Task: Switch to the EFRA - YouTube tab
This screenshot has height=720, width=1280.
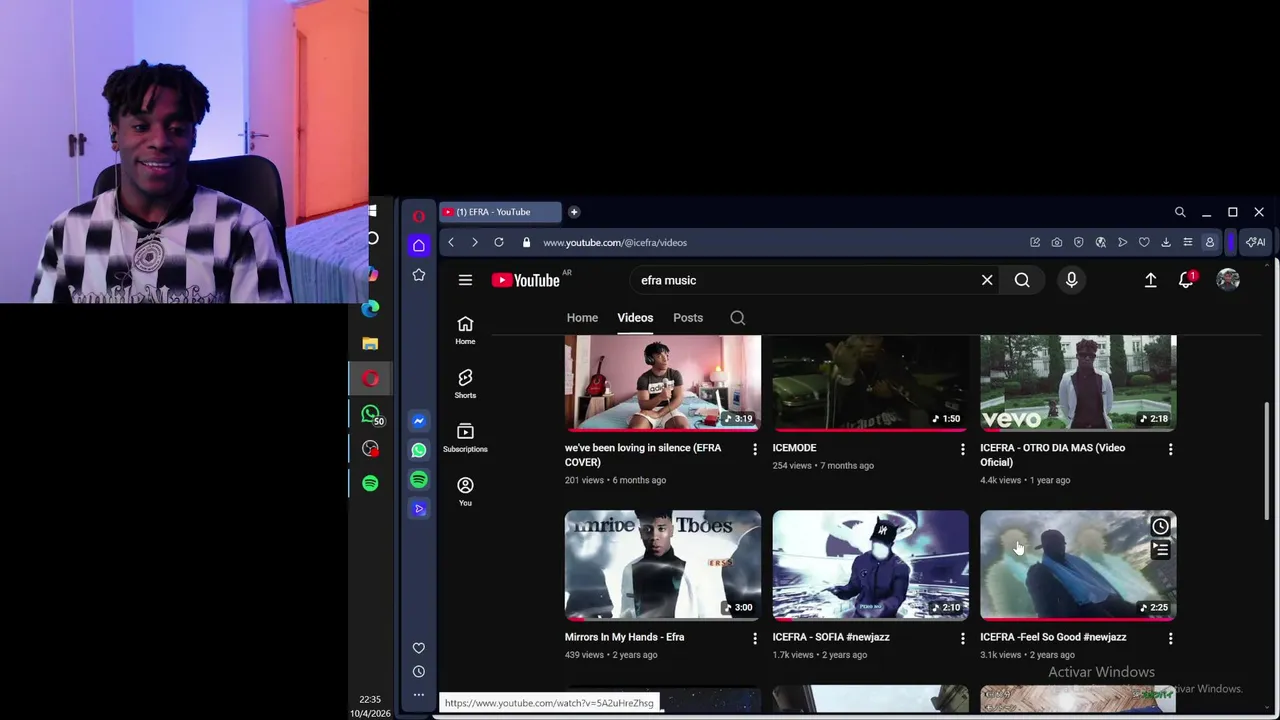Action: (500, 212)
